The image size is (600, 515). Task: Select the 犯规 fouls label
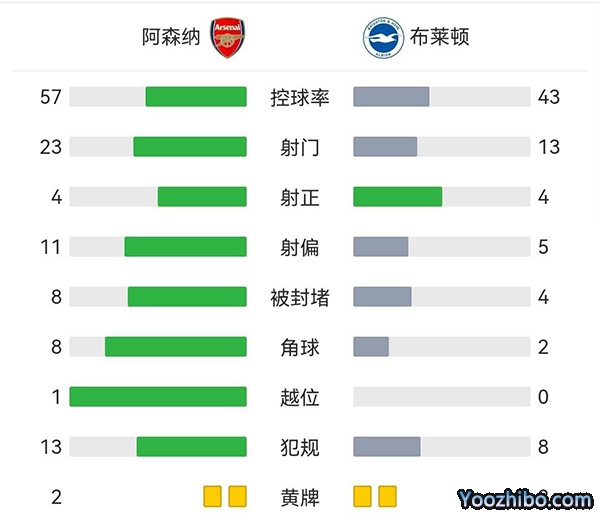300,447
